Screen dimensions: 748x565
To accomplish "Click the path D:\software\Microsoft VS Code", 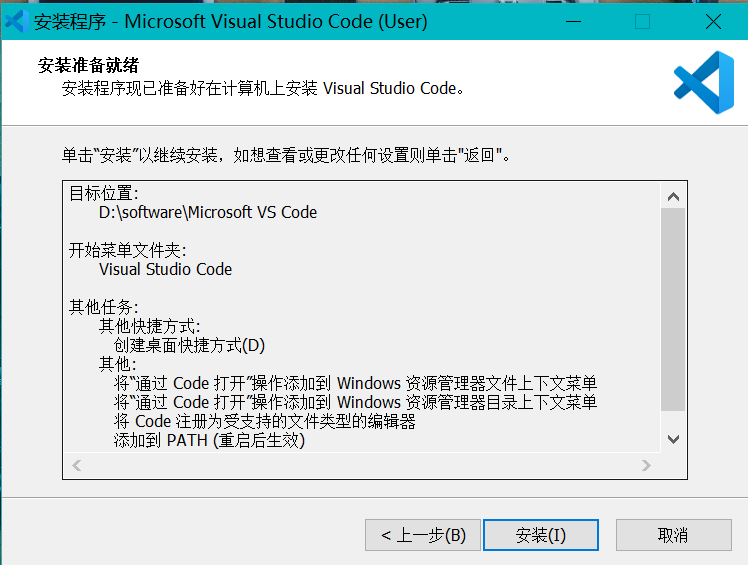I will tap(208, 212).
